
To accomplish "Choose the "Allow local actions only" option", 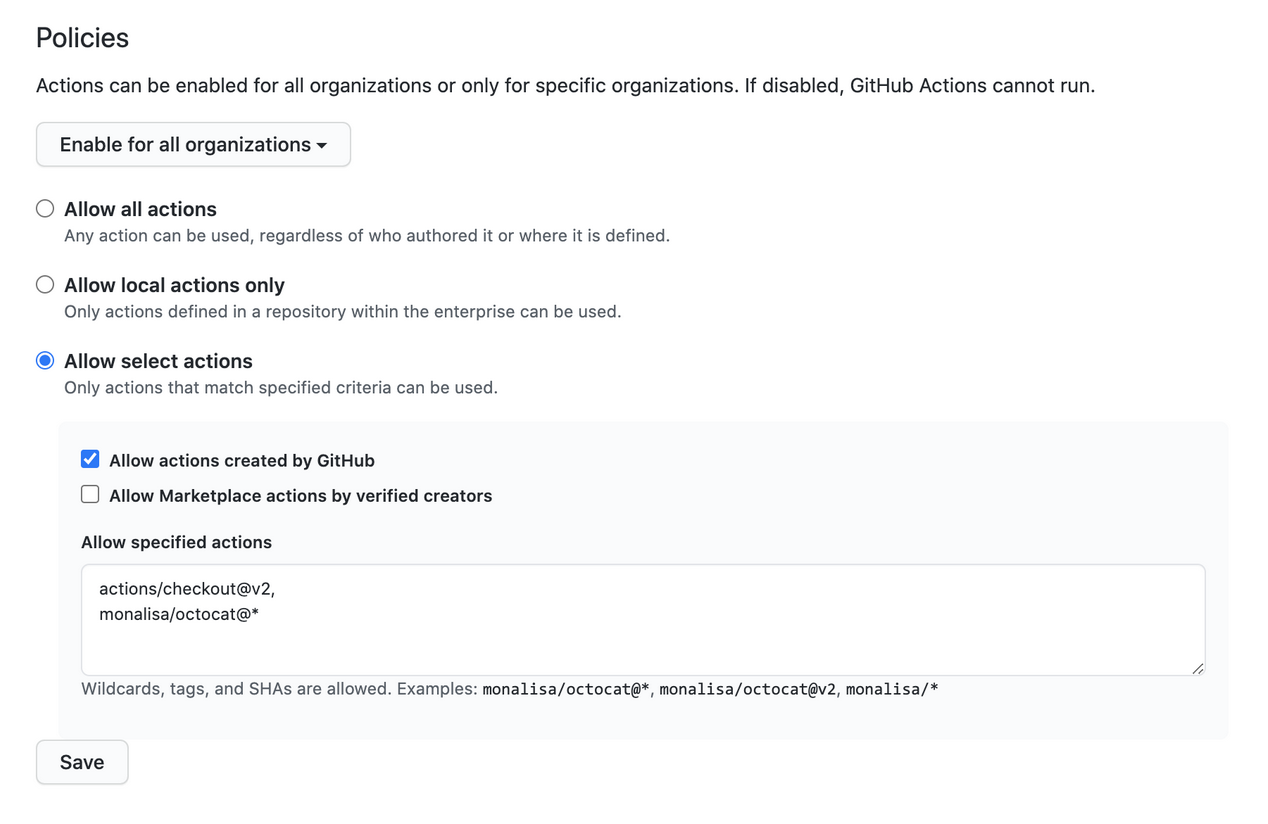I will [x=44, y=284].
